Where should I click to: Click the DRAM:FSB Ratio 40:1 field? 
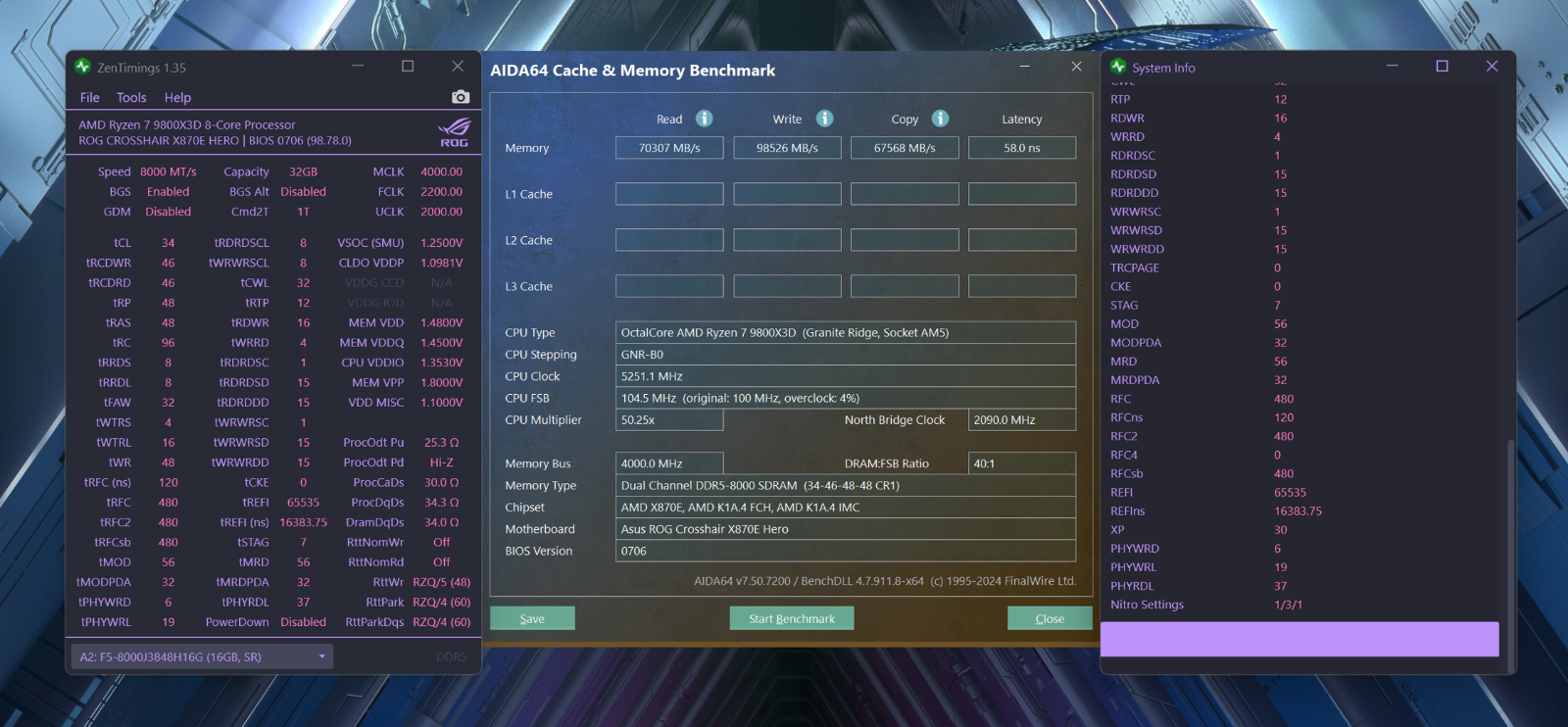[1022, 463]
